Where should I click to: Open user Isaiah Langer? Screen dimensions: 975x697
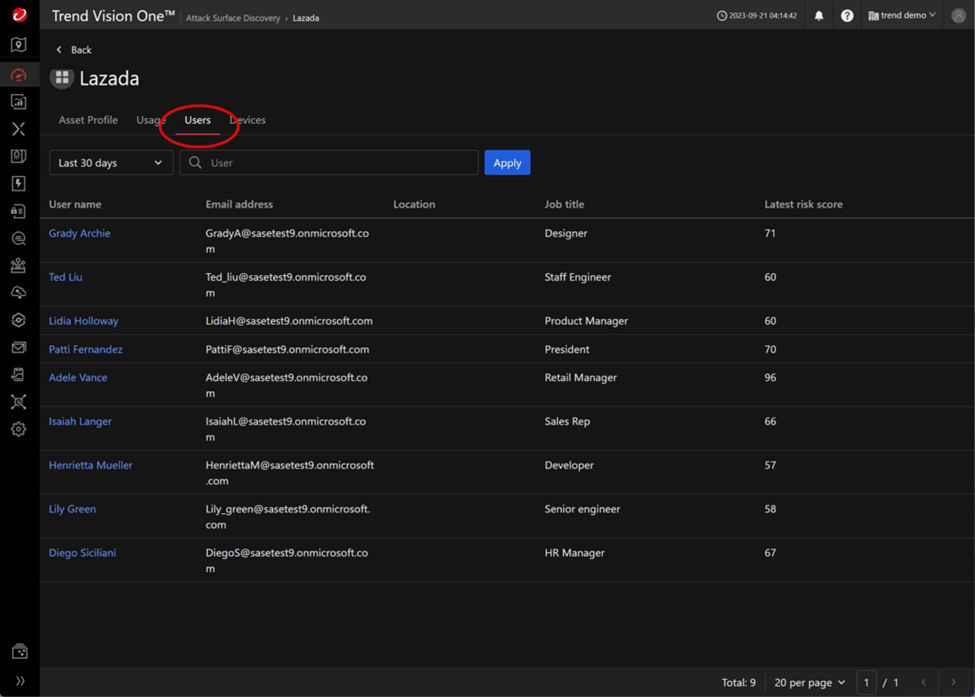tap(80, 422)
